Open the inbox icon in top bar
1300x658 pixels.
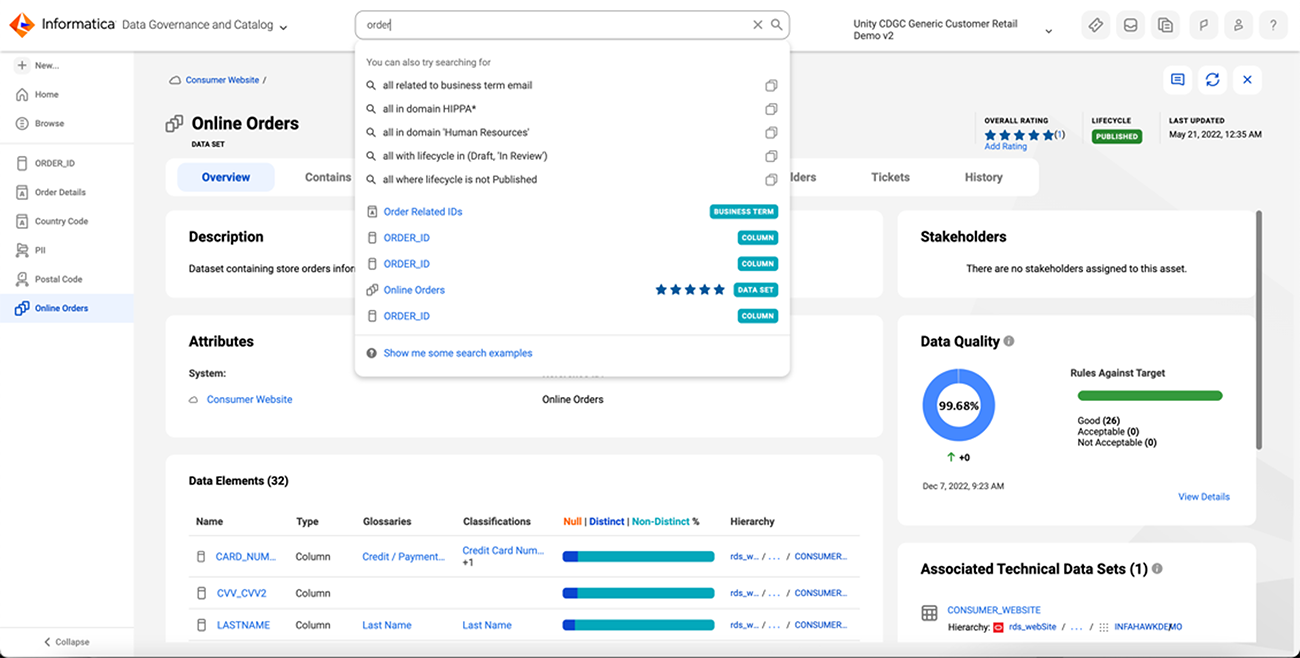tap(1130, 26)
